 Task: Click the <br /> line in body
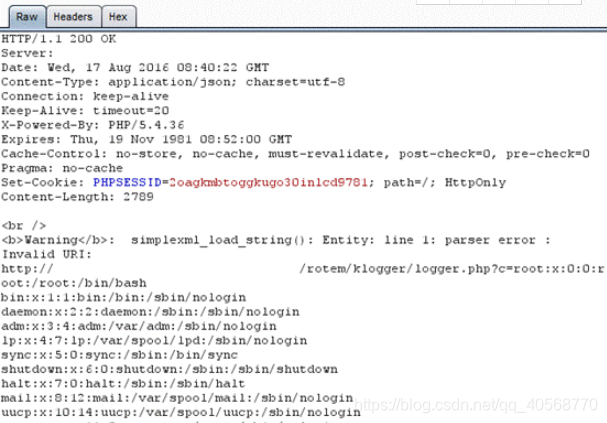[24, 225]
